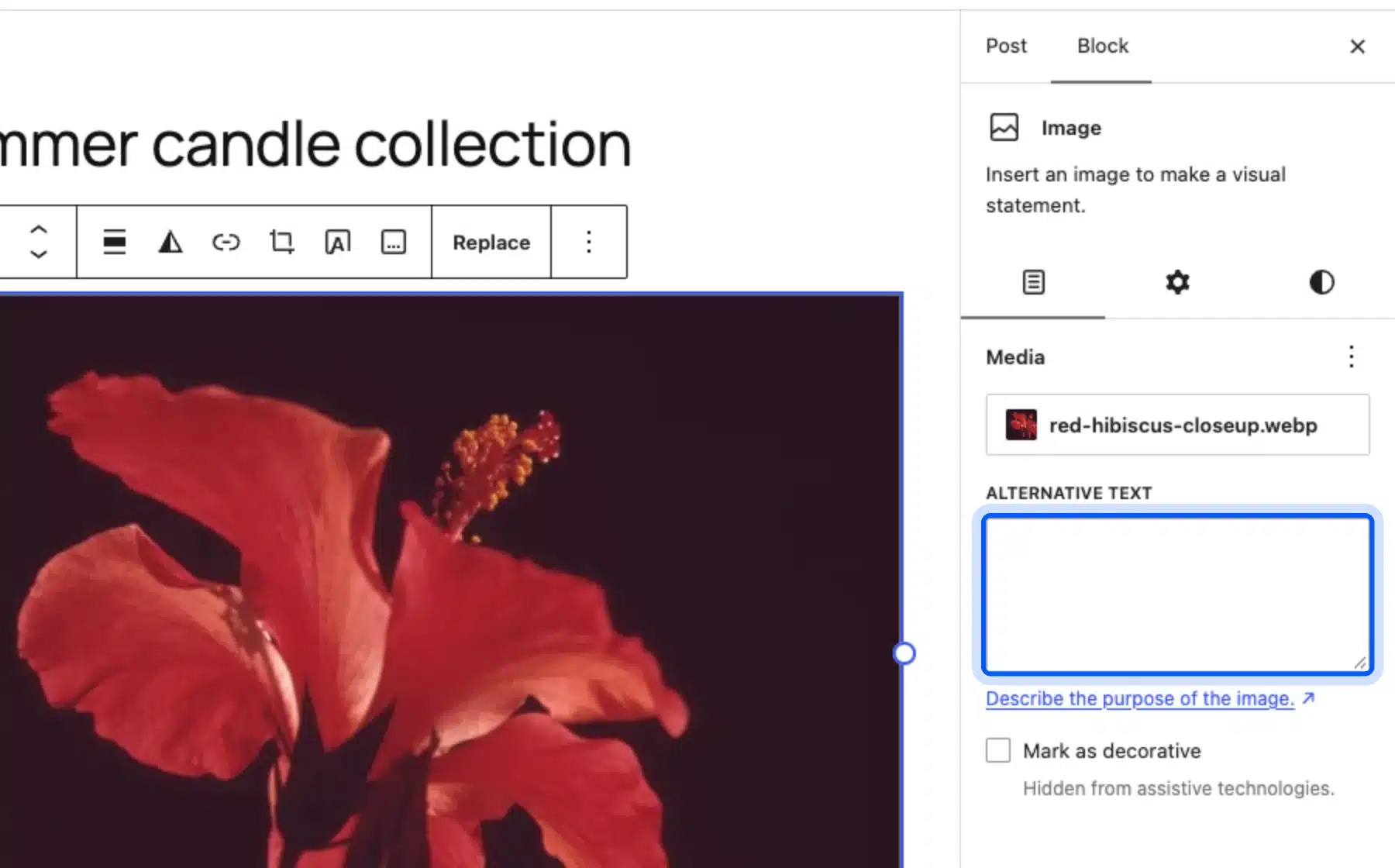This screenshot has height=868, width=1395.
Task: Switch to the Block tab
Action: (x=1102, y=46)
